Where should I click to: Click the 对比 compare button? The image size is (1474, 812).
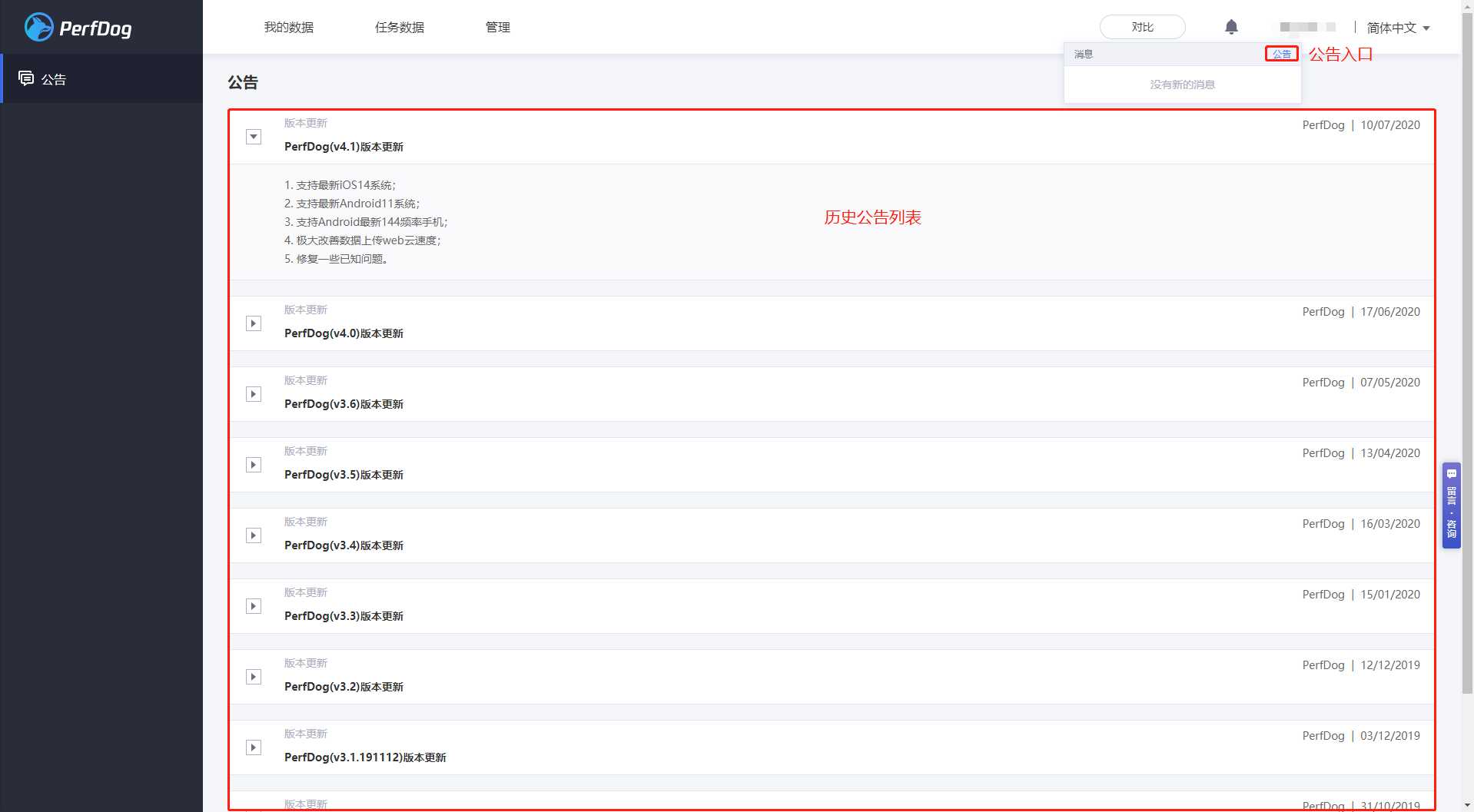coord(1143,27)
